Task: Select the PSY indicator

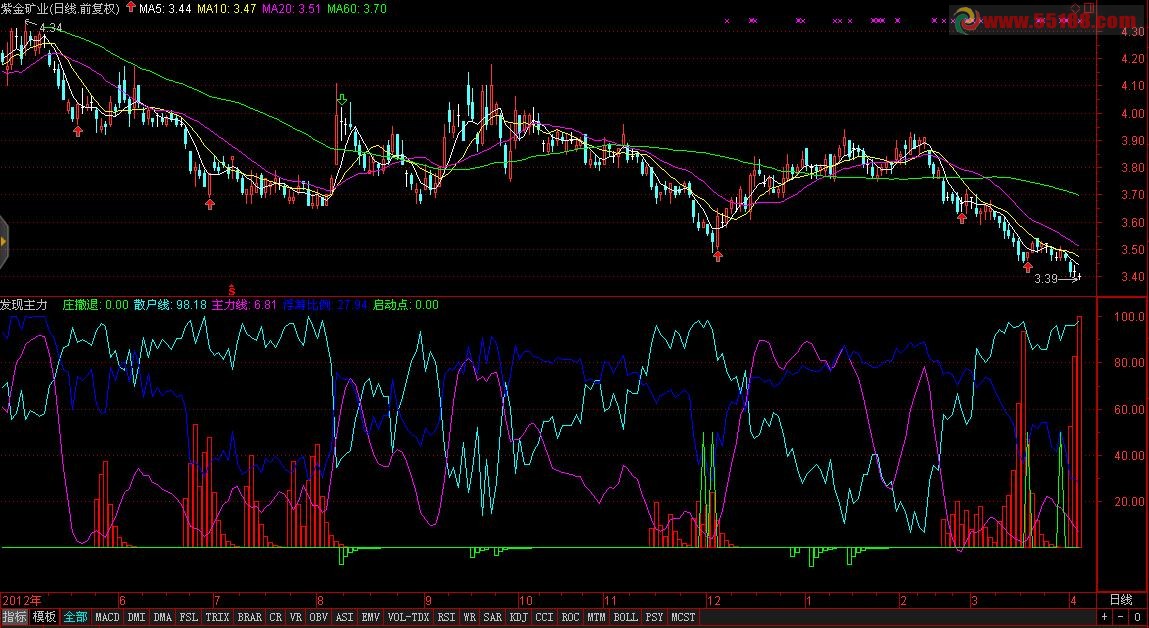Action: pyautogui.click(x=654, y=617)
